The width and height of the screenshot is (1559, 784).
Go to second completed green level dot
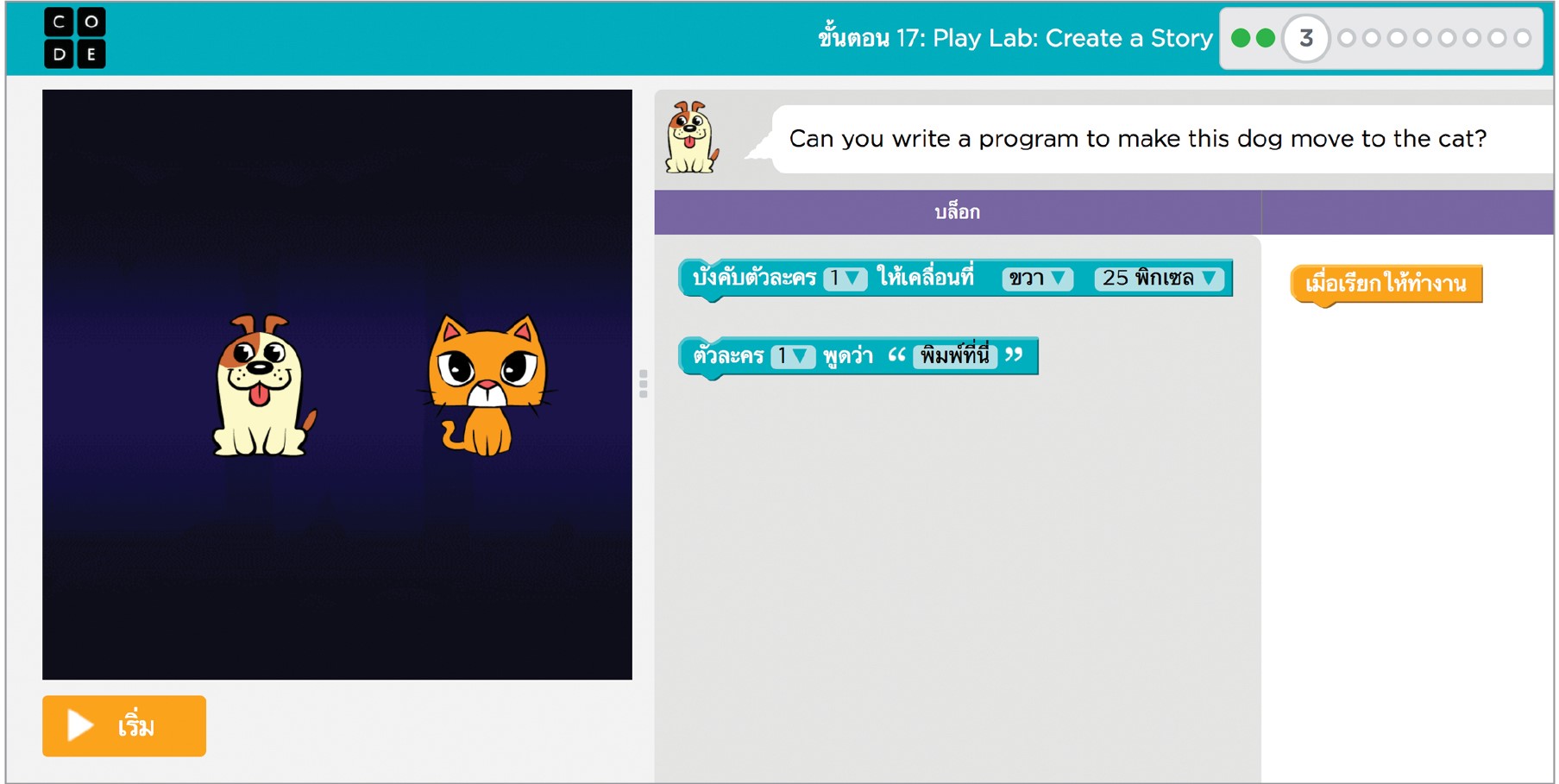pyautogui.click(x=1266, y=38)
